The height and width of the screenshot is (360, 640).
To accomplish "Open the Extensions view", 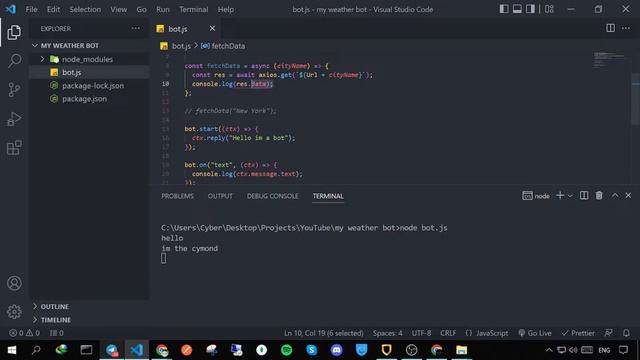I will point(14,148).
